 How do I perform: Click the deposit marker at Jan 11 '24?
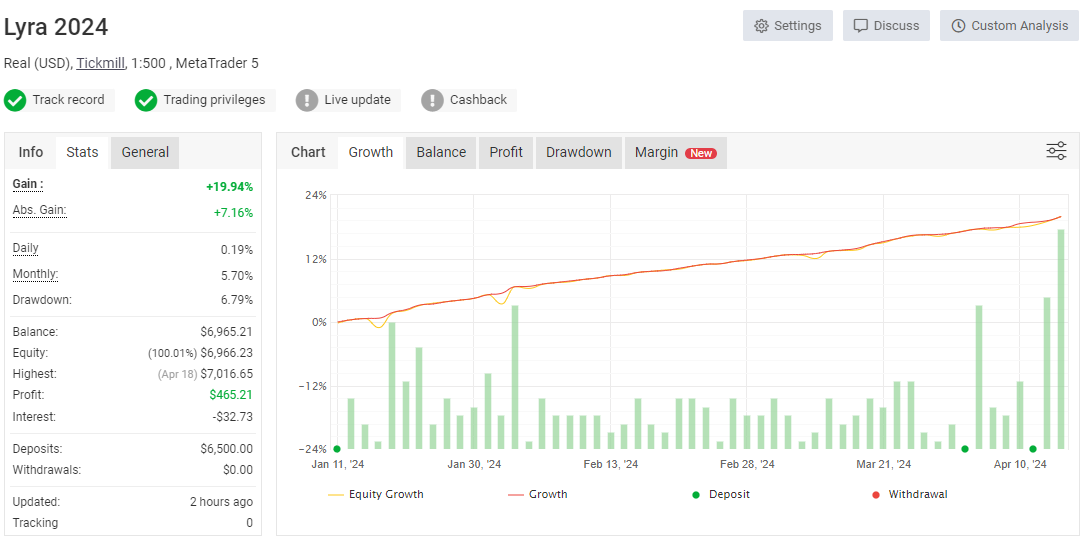pos(337,449)
